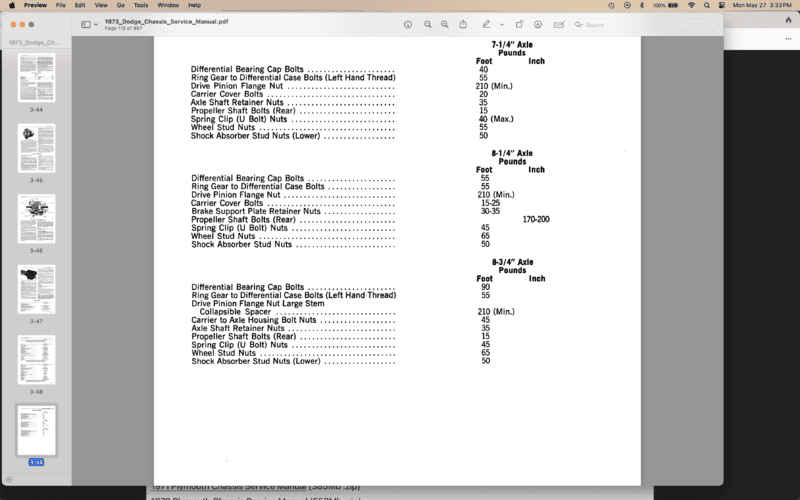Image resolution: width=800 pixels, height=500 pixels.
Task: Click Carrier to Axle Housing Bolt Nuts row
Action: pyautogui.click(x=293, y=320)
